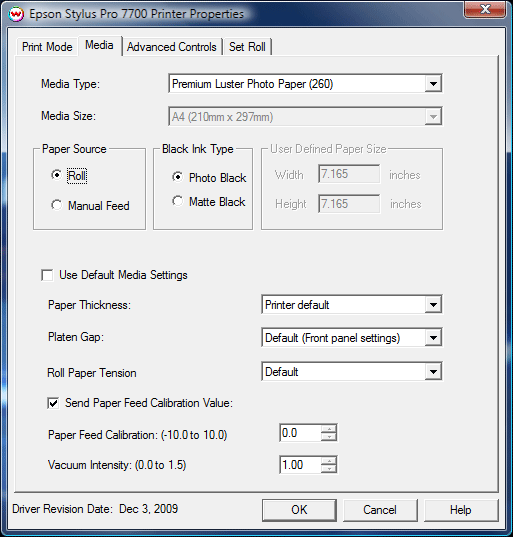Click the Wasatch app icon in title bar
Screen dimensions: 513x537
pyautogui.click(x=16, y=14)
